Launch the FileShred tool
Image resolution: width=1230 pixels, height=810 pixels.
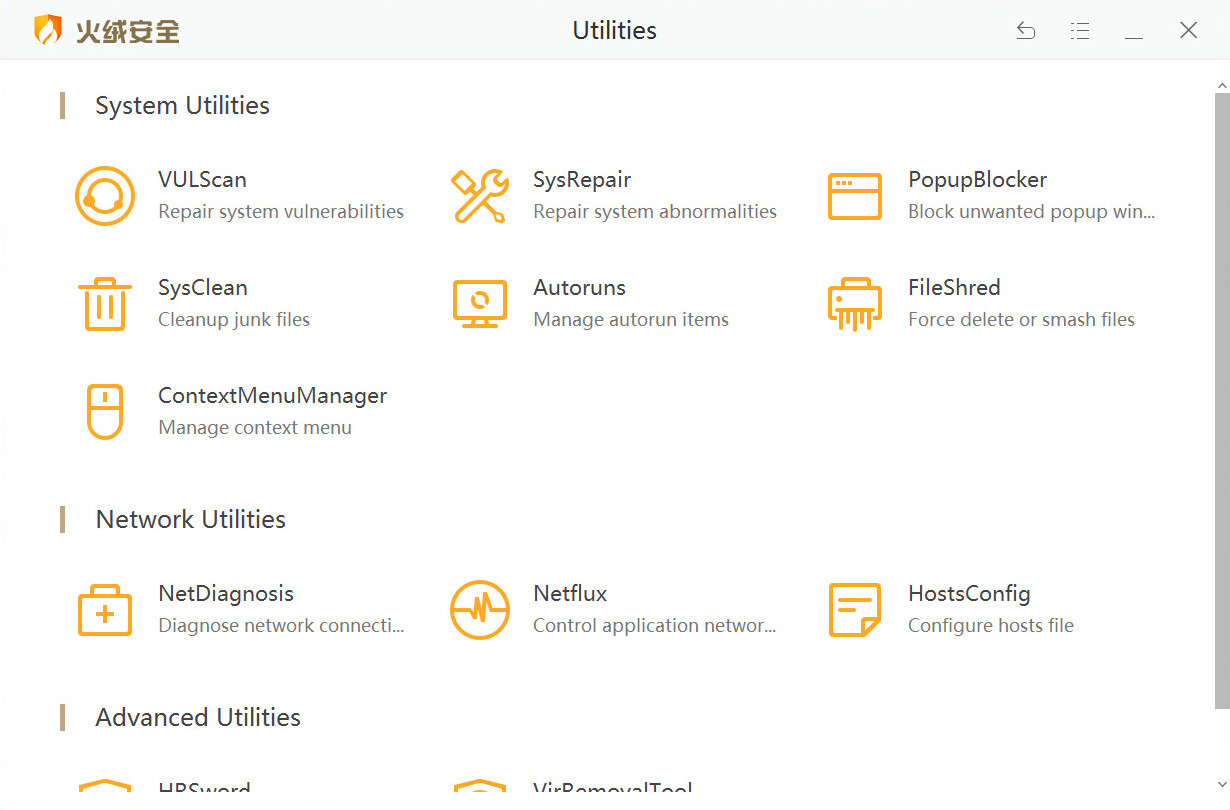tap(855, 303)
